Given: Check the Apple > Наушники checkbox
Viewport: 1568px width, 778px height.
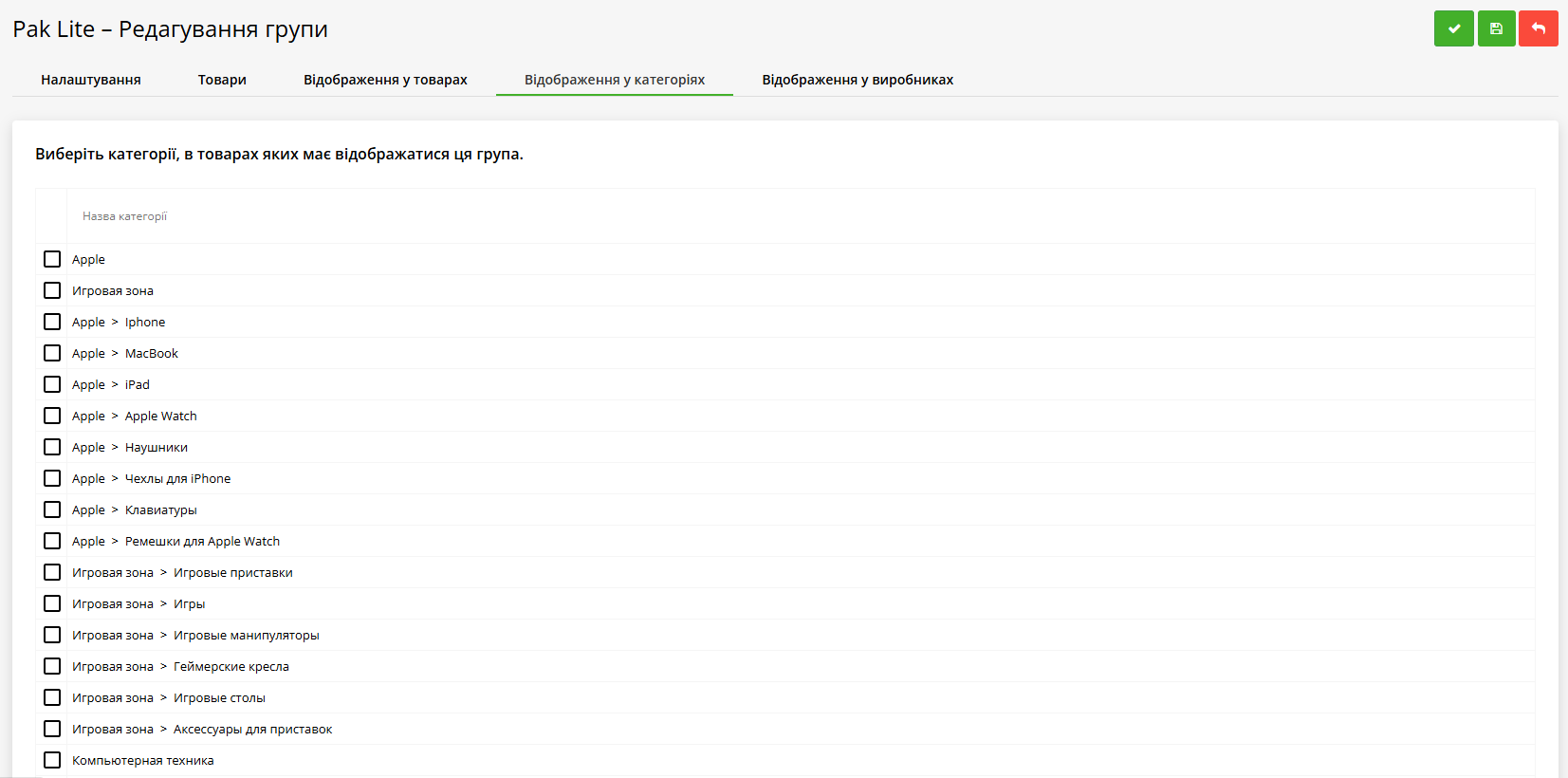Looking at the screenshot, I should point(52,447).
